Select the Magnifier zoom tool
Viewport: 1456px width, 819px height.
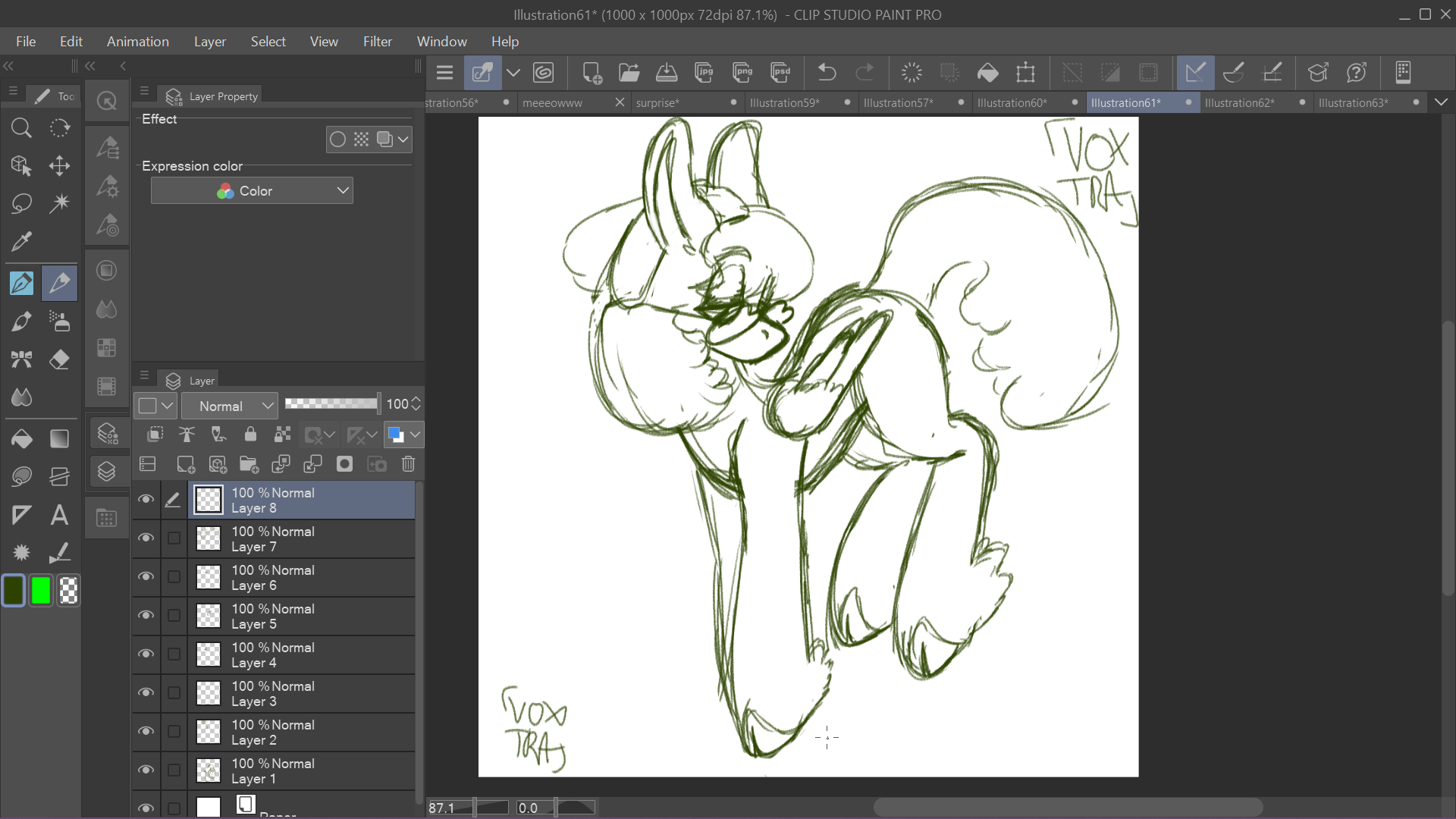[x=21, y=127]
